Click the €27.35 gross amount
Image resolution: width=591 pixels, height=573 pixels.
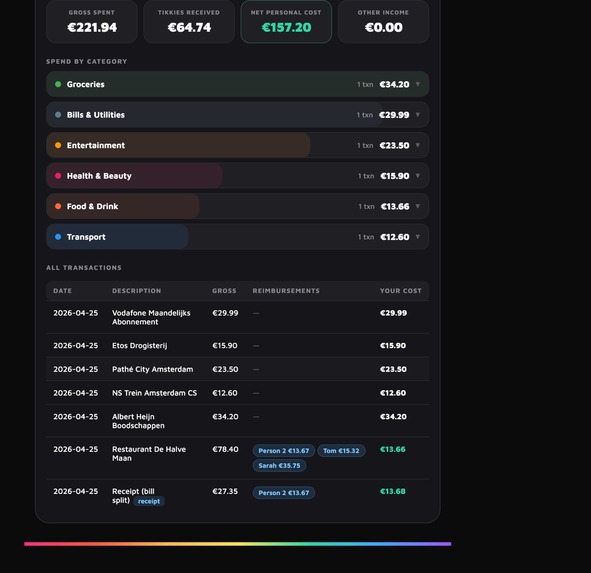225,492
